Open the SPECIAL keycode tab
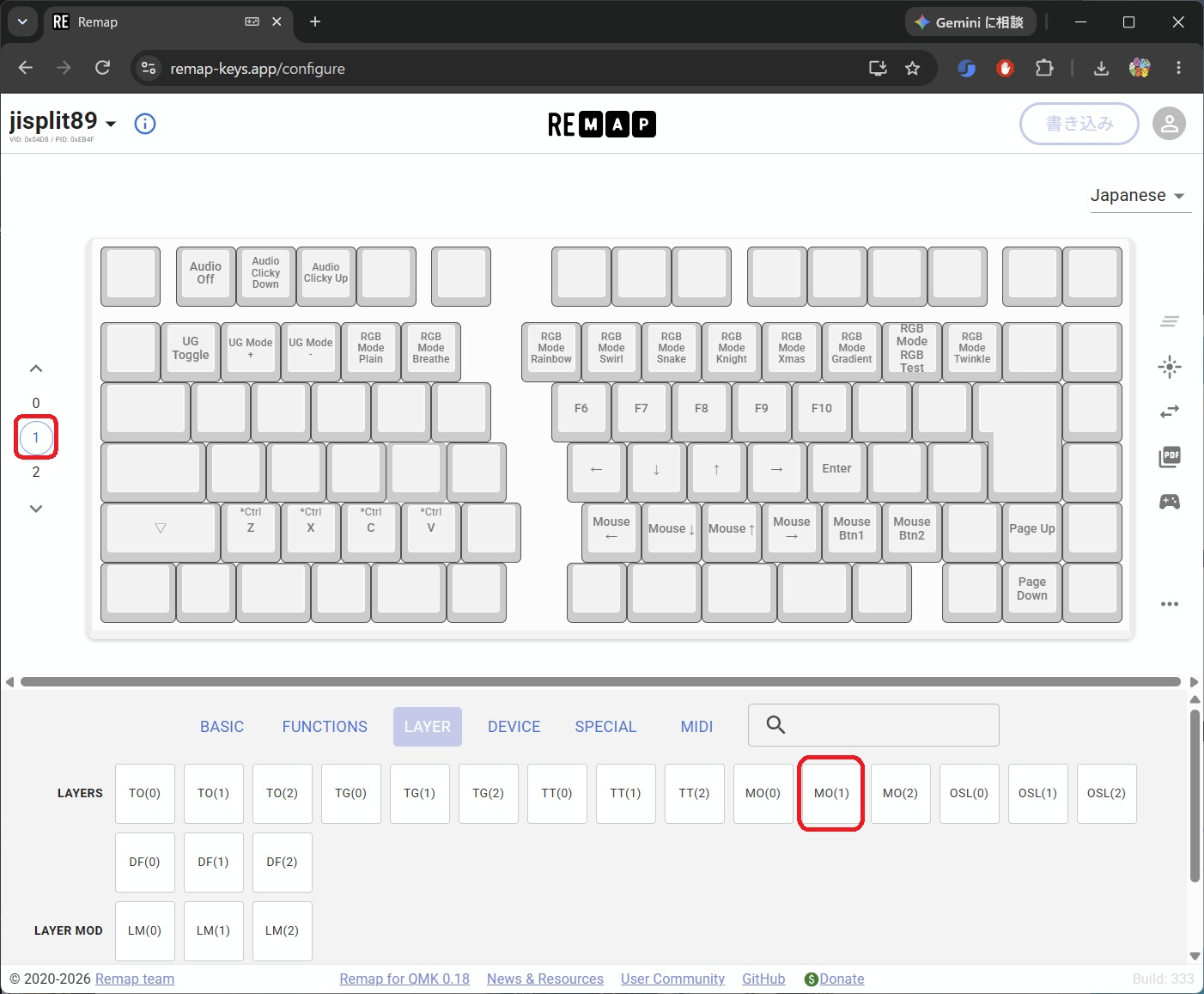 point(605,727)
